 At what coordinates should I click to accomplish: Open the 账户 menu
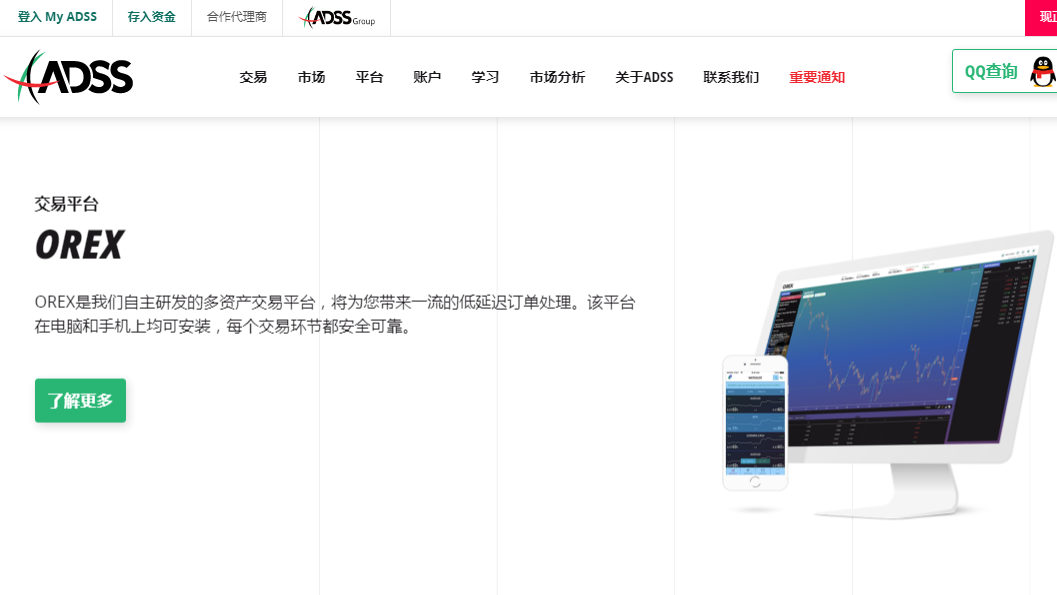[427, 77]
